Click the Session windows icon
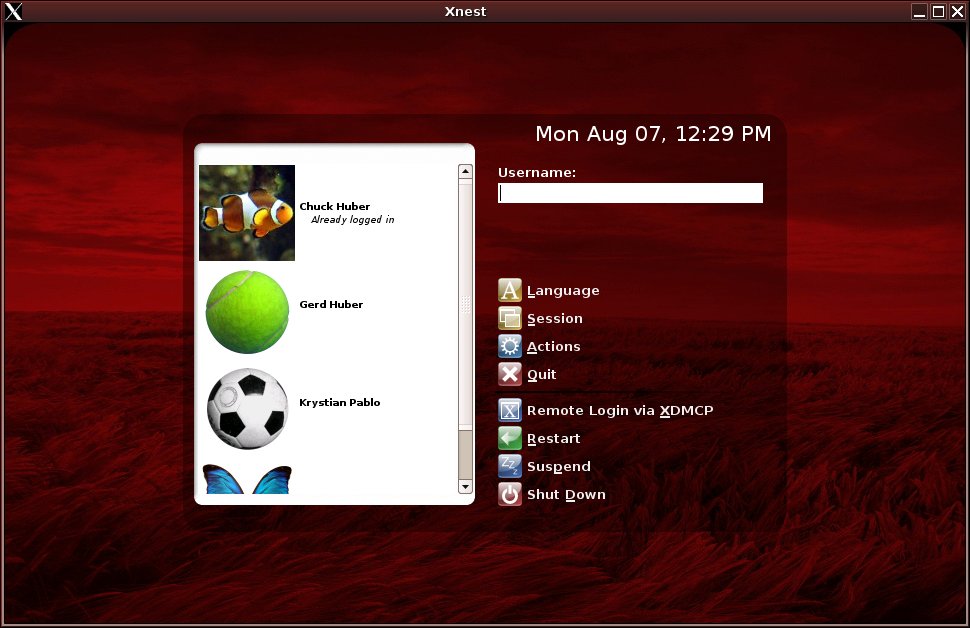 pos(510,318)
